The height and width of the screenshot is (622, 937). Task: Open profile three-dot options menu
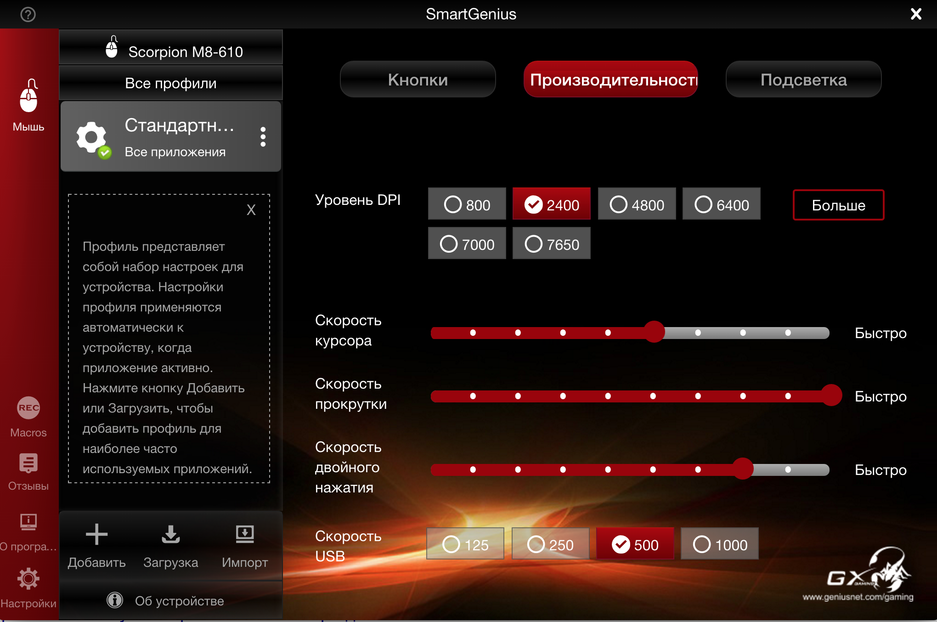(x=263, y=137)
